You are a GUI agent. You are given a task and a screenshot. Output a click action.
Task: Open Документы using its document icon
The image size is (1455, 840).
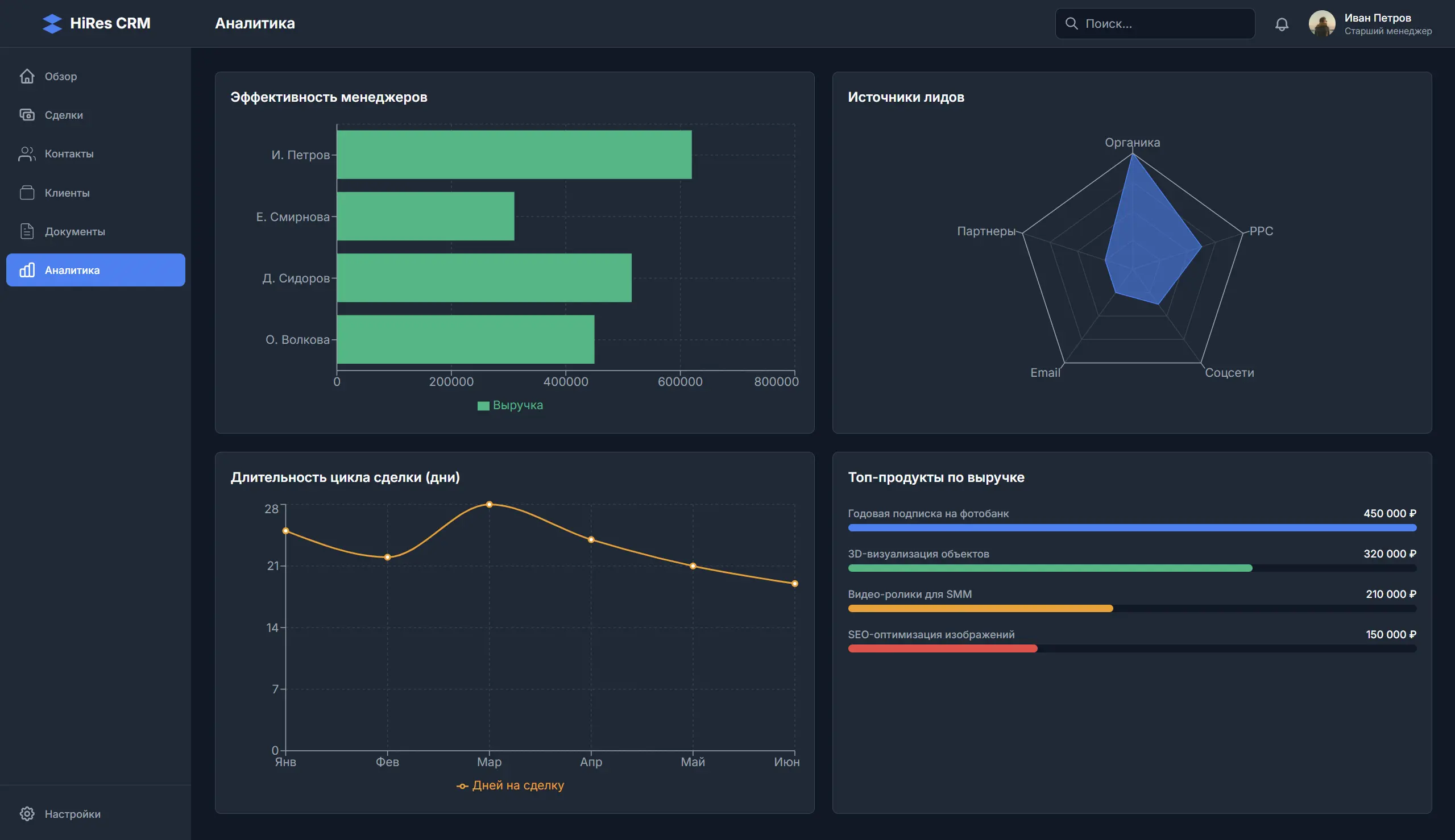(28, 231)
